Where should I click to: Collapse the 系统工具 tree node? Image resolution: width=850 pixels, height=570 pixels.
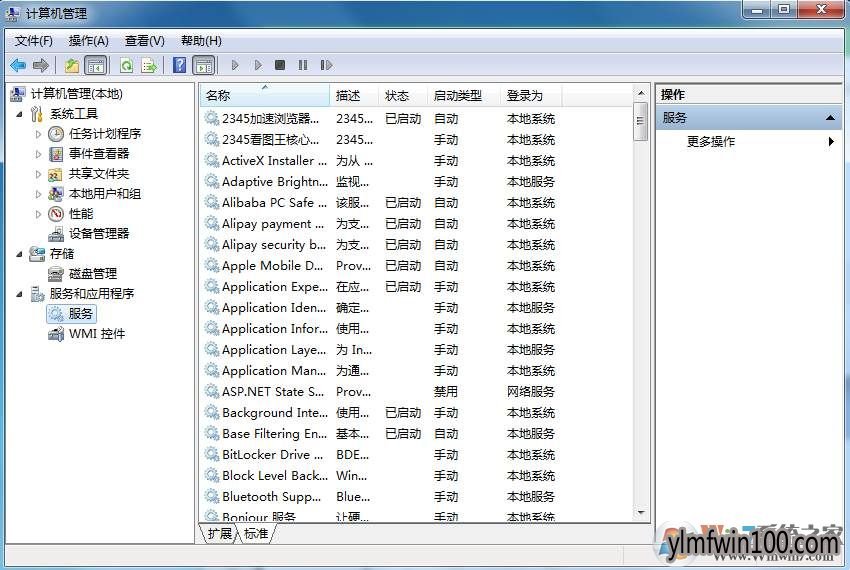pyautogui.click(x=20, y=114)
